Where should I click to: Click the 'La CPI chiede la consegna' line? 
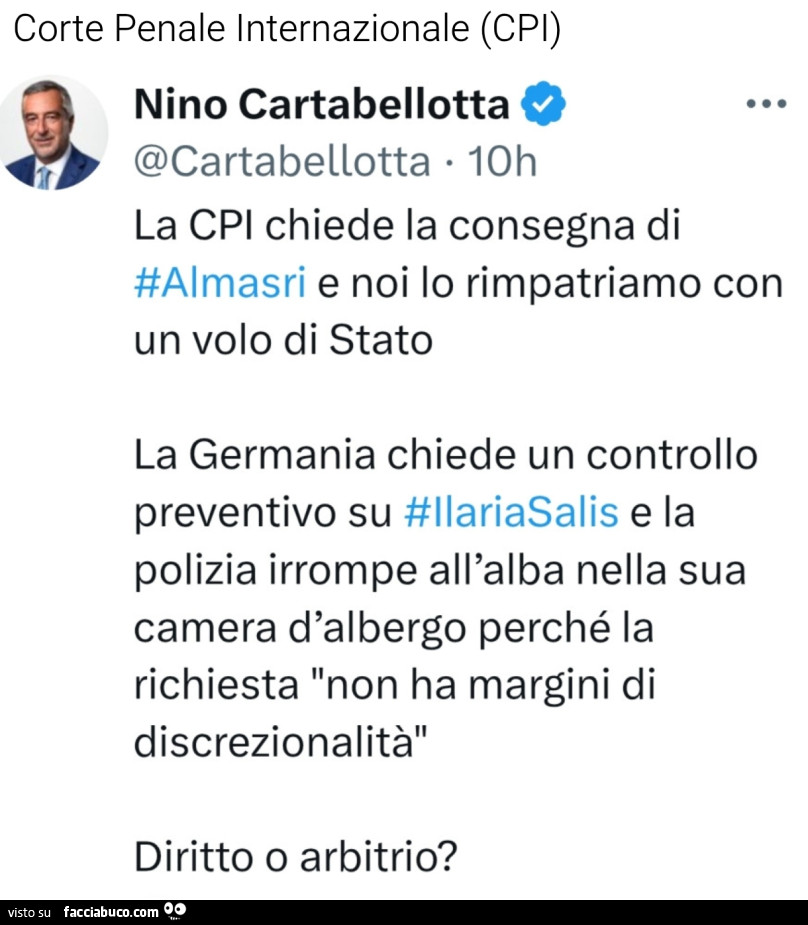[407, 226]
